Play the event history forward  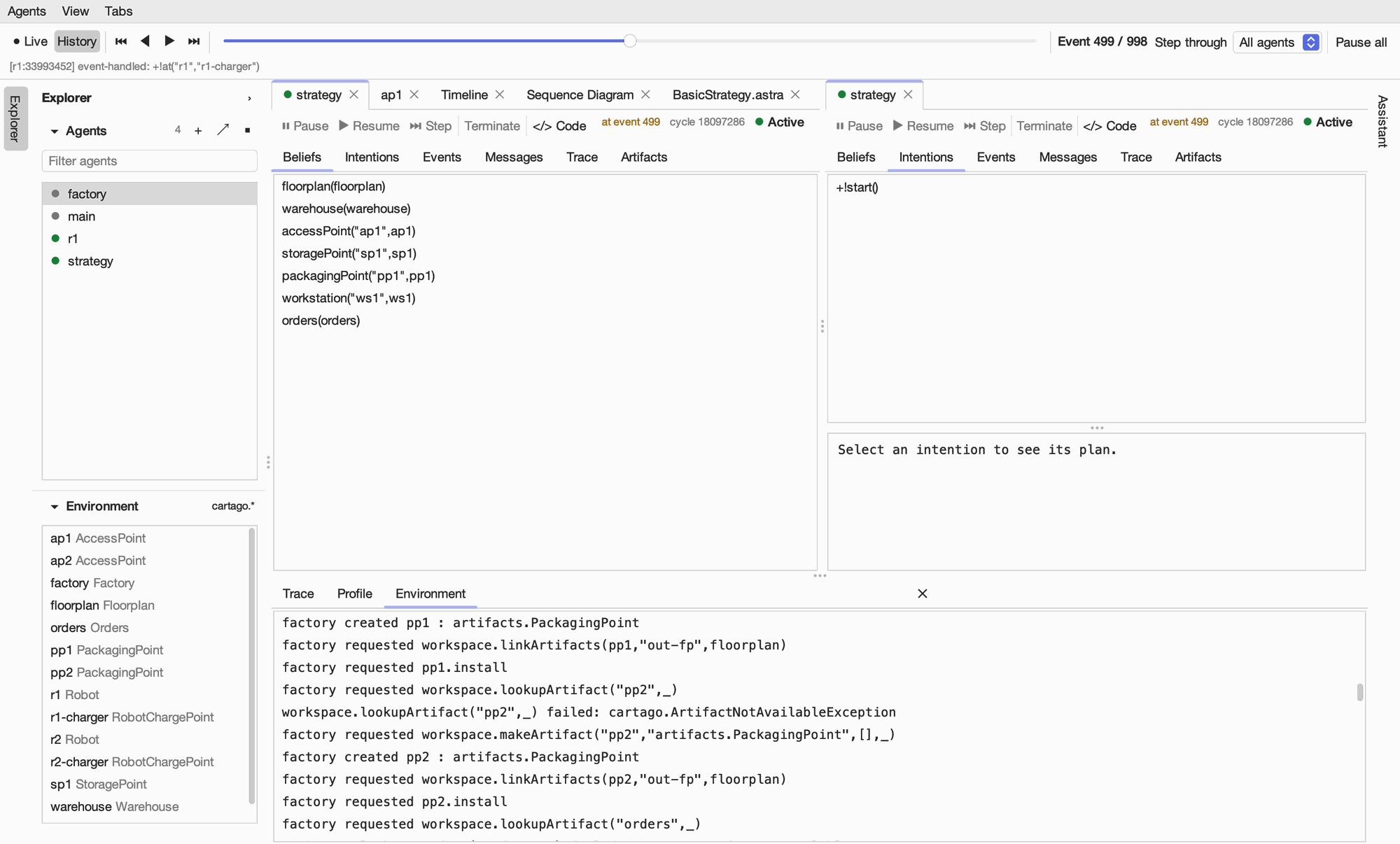(169, 41)
